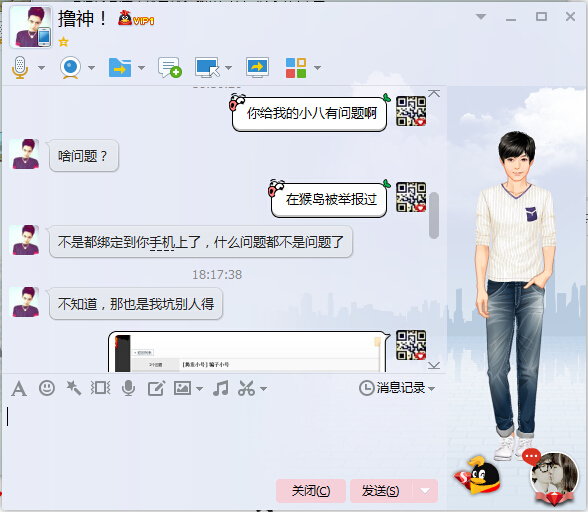Image resolution: width=588 pixels, height=512 pixels.
Task: Click message 不是都绑定到你手机上了
Action: coord(201,242)
